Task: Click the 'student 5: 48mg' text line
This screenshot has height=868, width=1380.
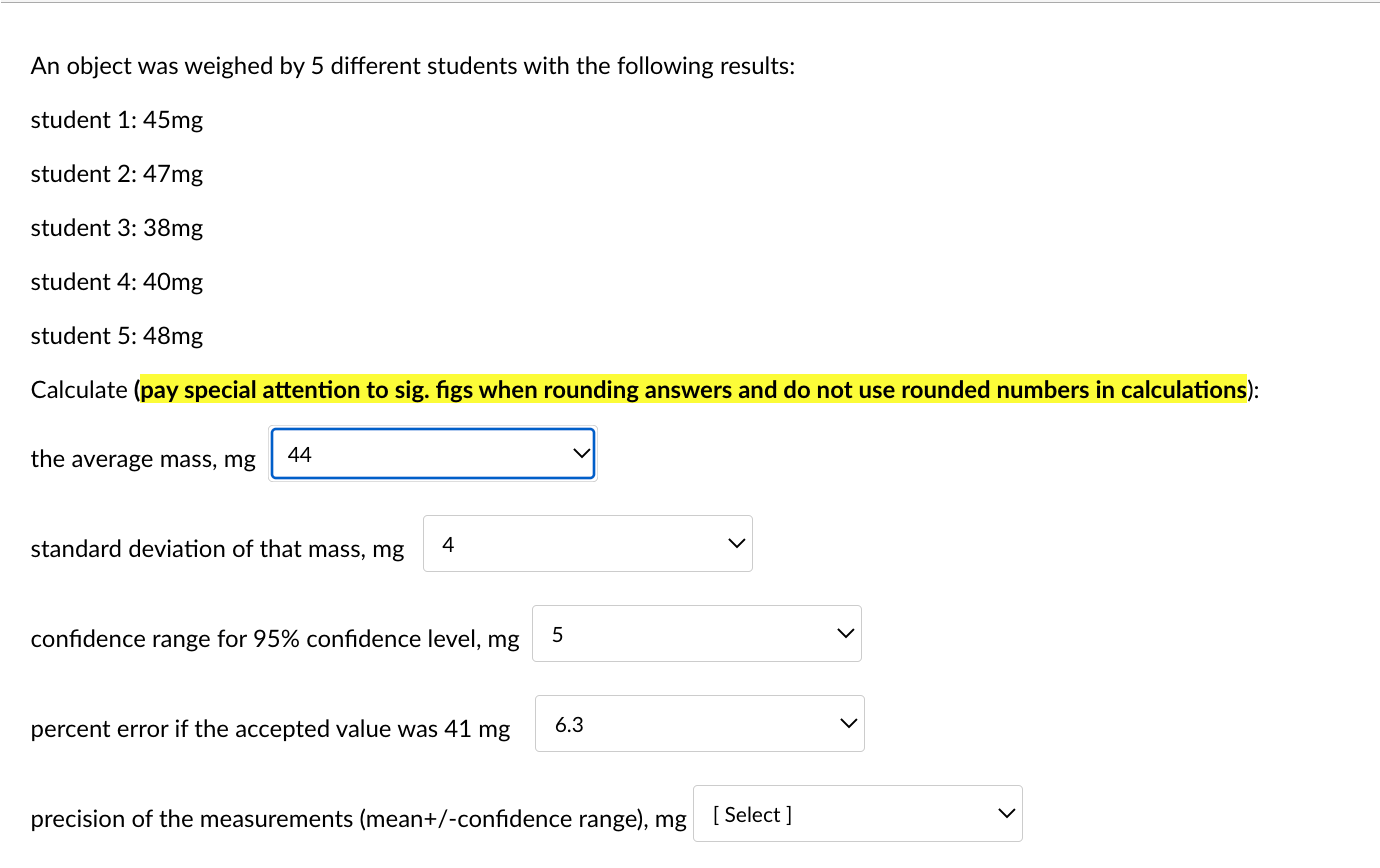Action: point(117,336)
